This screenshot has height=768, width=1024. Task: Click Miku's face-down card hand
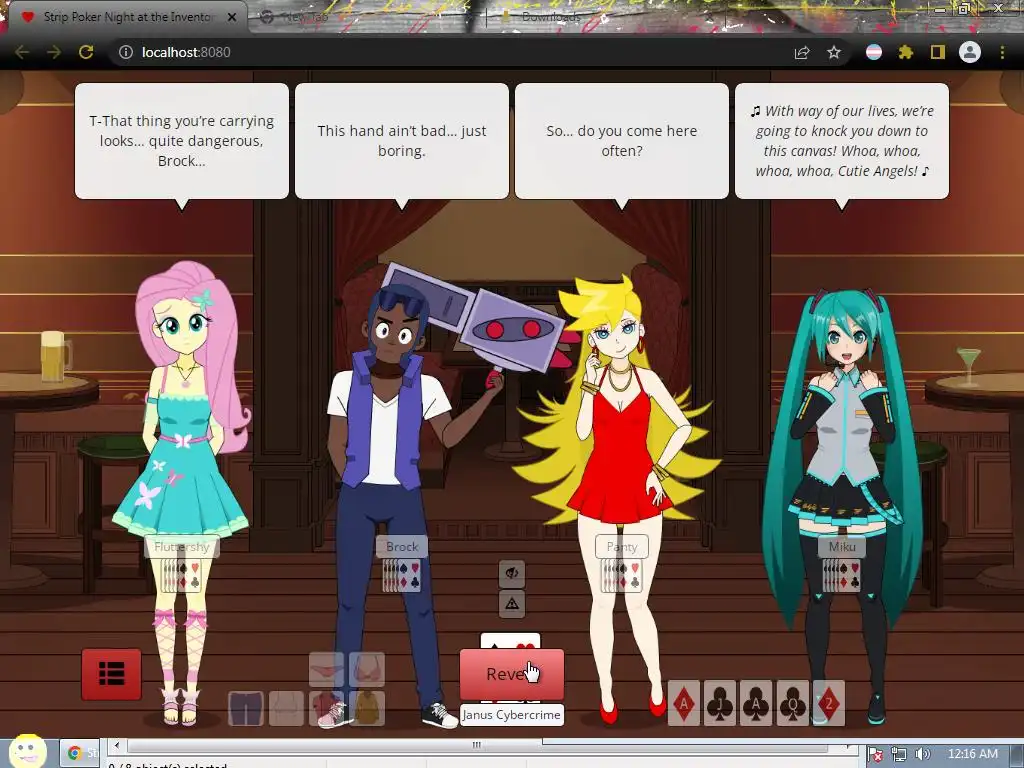pyautogui.click(x=842, y=575)
